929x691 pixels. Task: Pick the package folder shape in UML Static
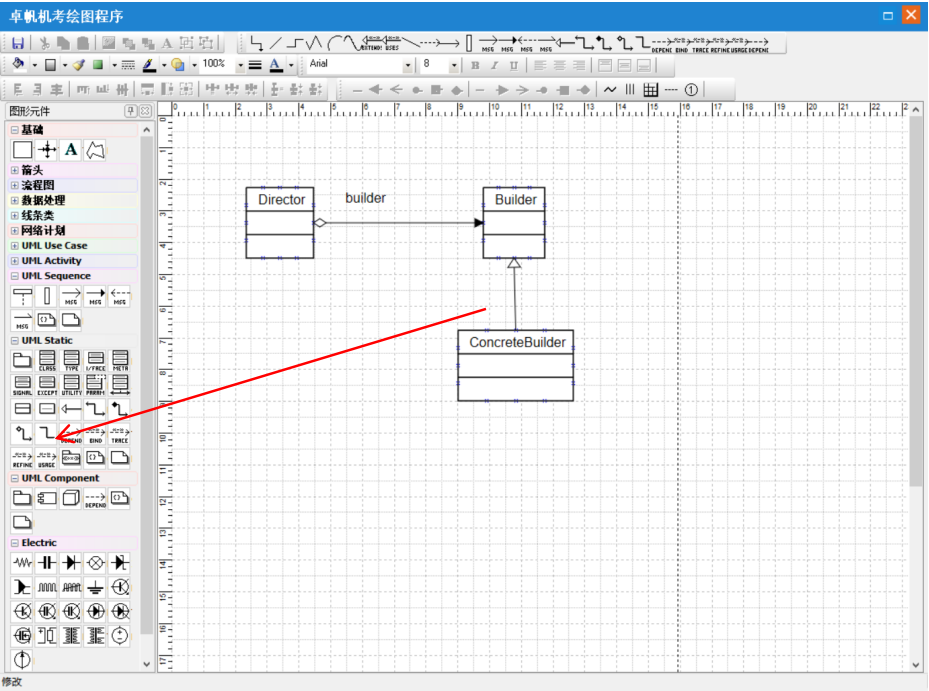point(23,360)
